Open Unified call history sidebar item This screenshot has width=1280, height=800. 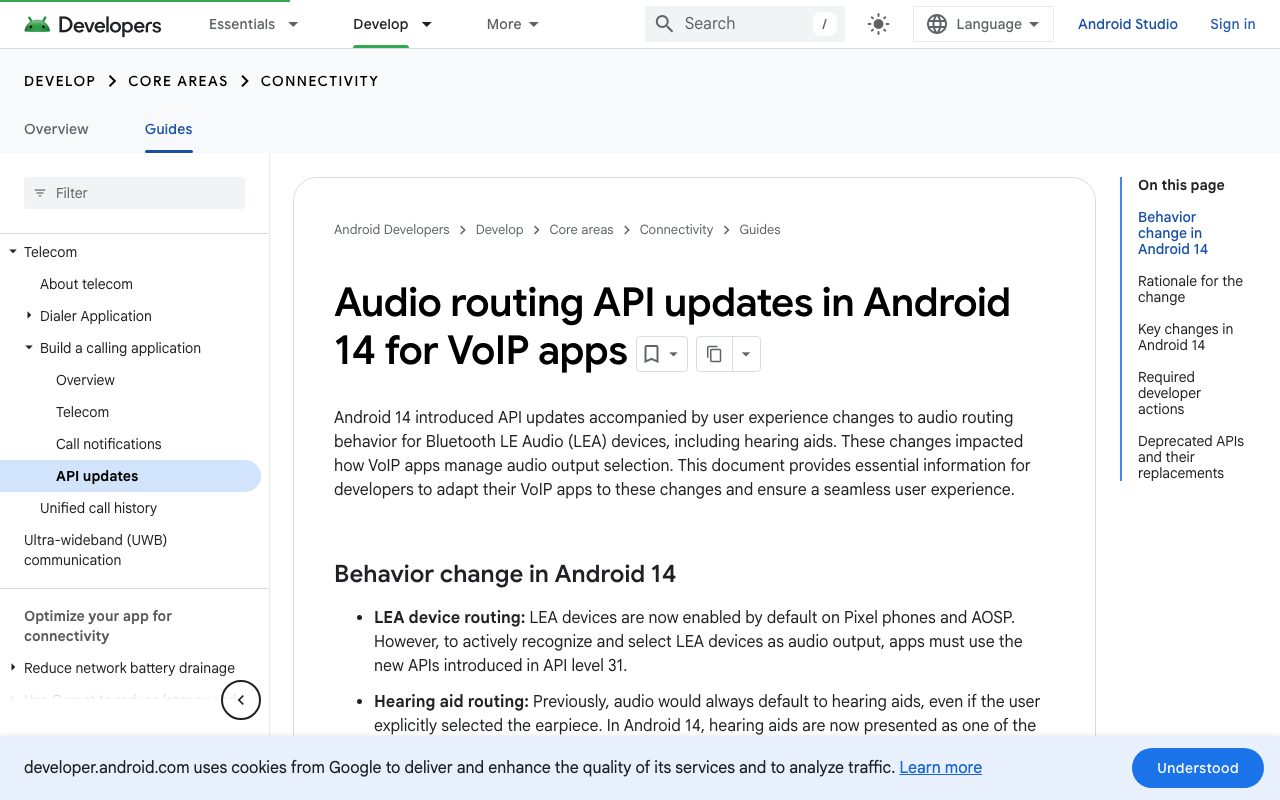[98, 508]
